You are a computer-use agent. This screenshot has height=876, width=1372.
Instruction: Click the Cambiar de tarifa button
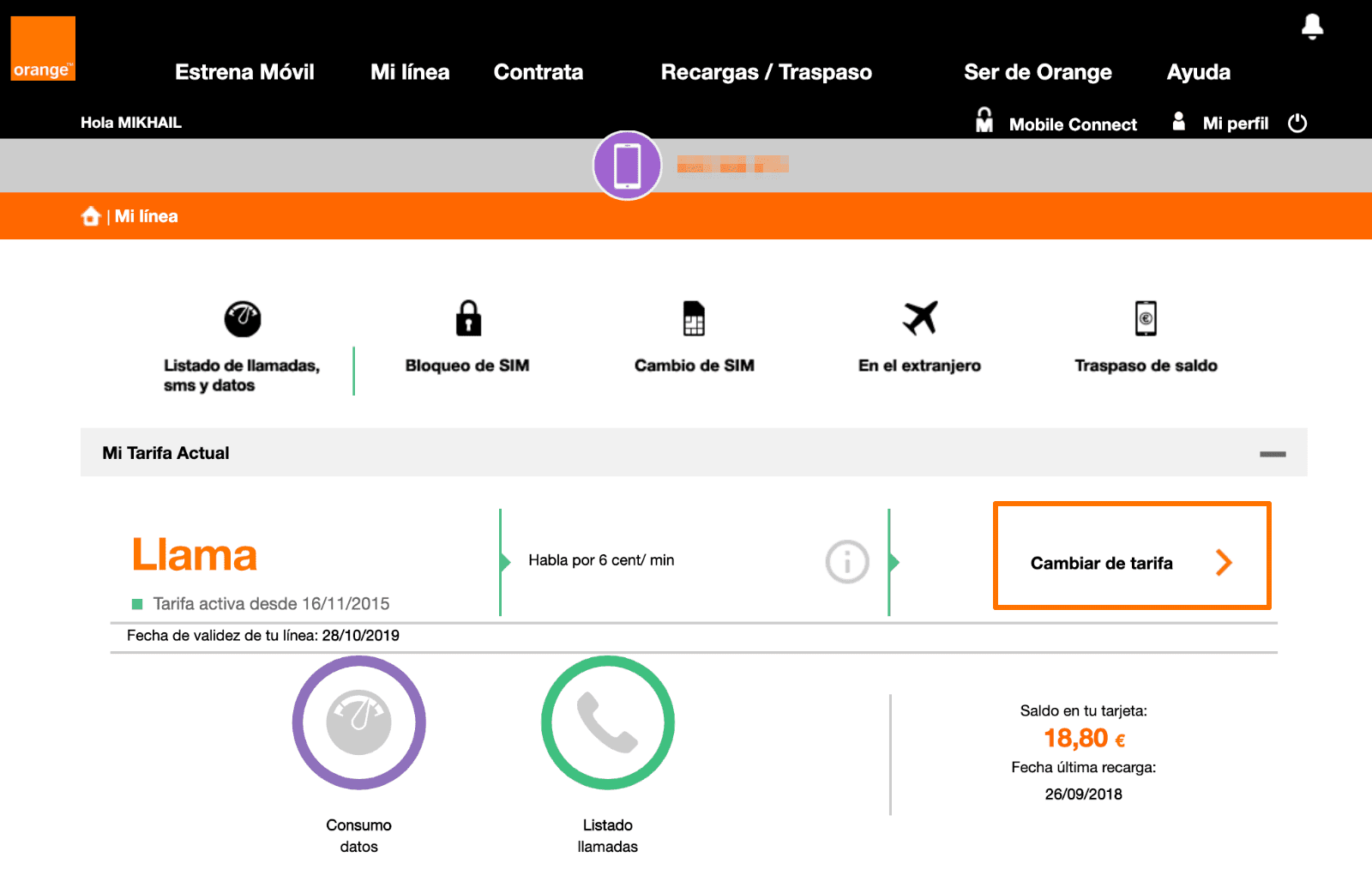[x=1132, y=555]
